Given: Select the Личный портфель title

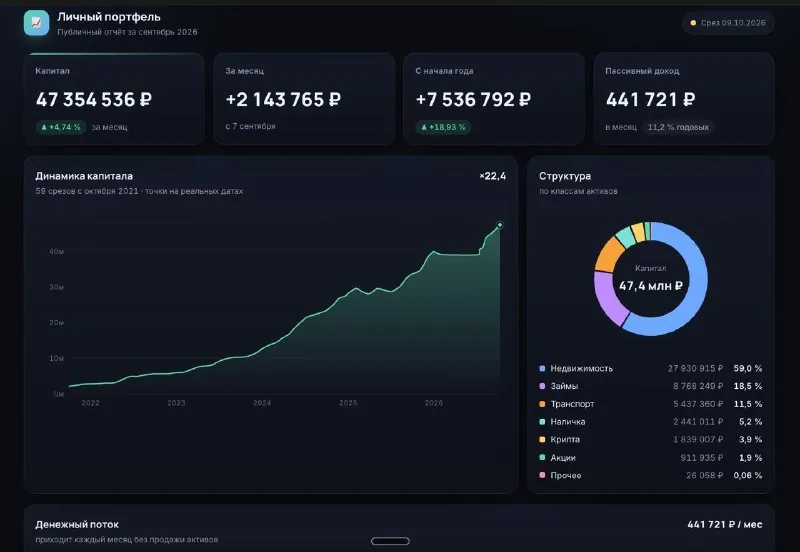Looking at the screenshot, I should [109, 17].
